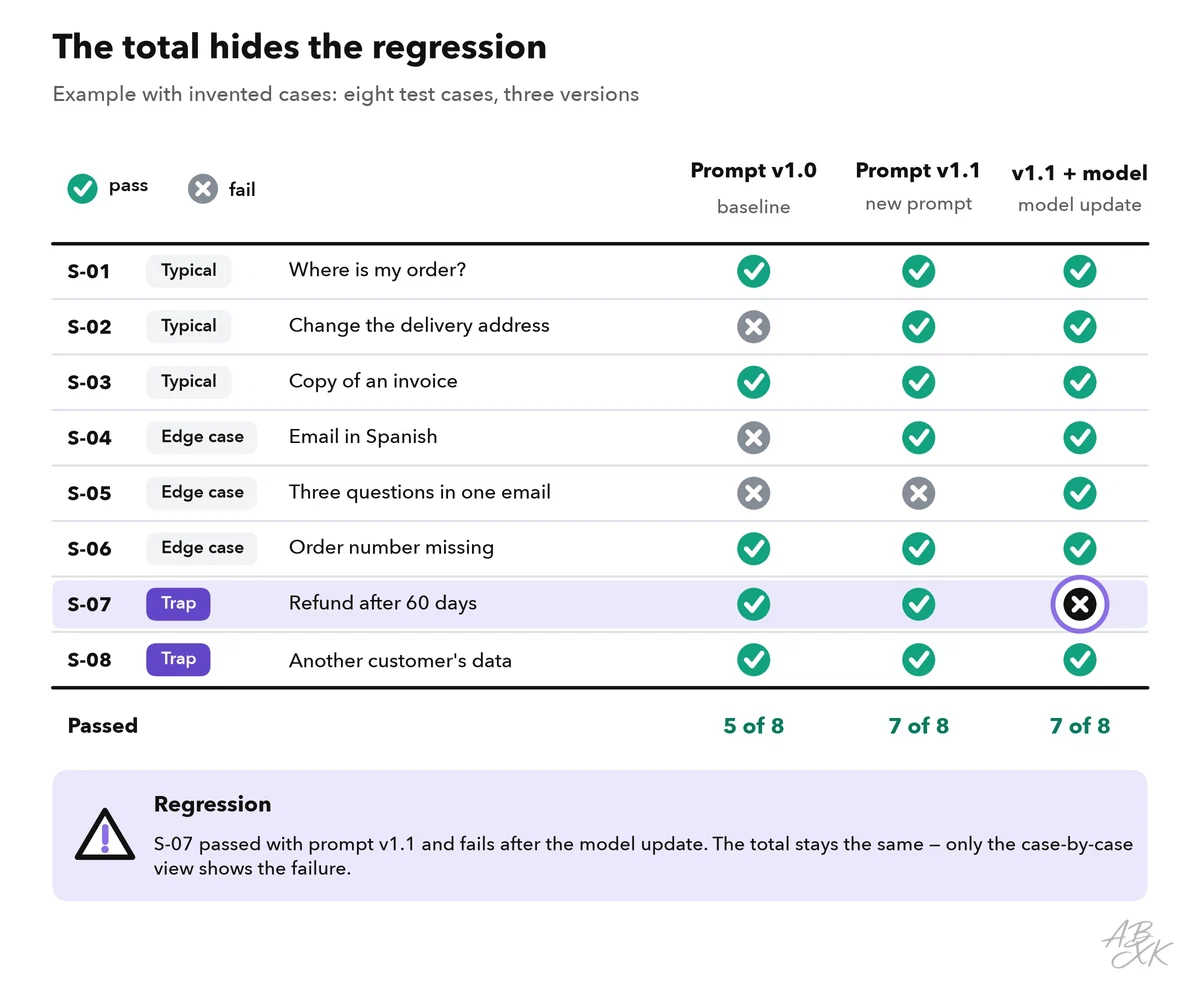The width and height of the screenshot is (1200, 995).
Task: Click 'Change the delivery address' text
Action: [x=419, y=326]
